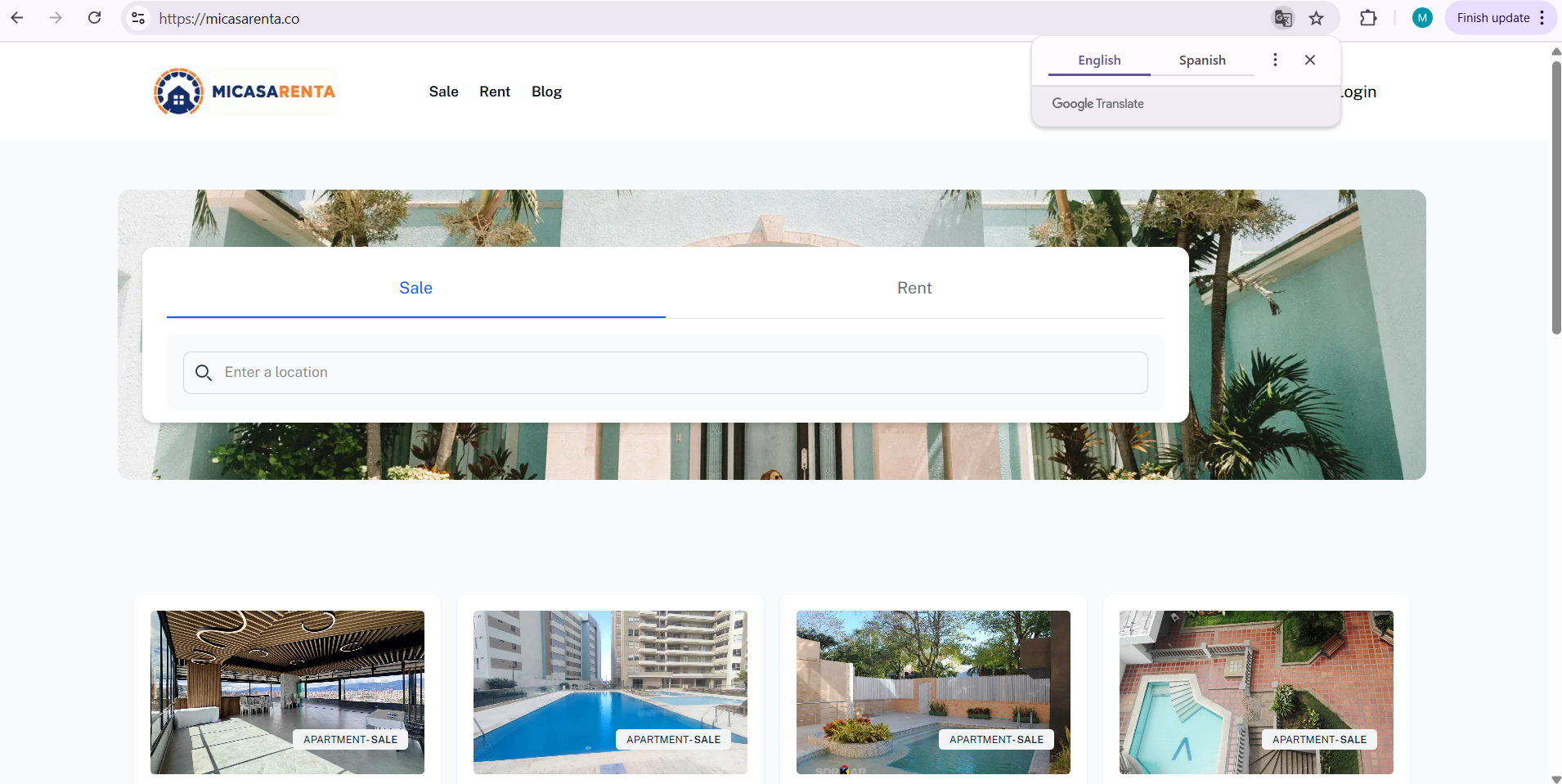Screen dimensions: 1562x784
Task: Reload the page with the refresh icon
Action: click(95, 18)
